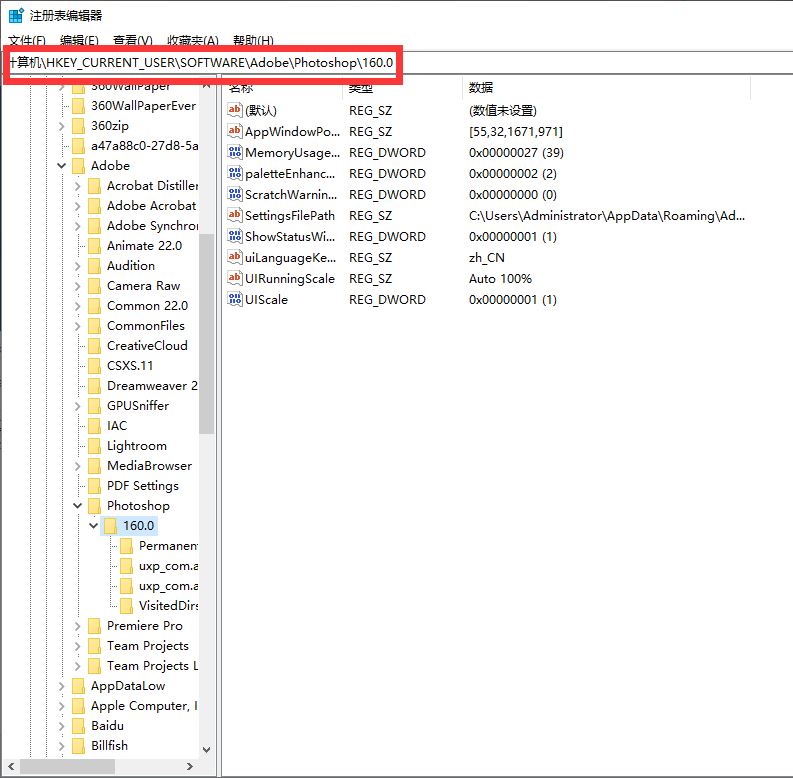793x778 pixels.
Task: Expand the Camera Raw key
Action: pos(77,286)
